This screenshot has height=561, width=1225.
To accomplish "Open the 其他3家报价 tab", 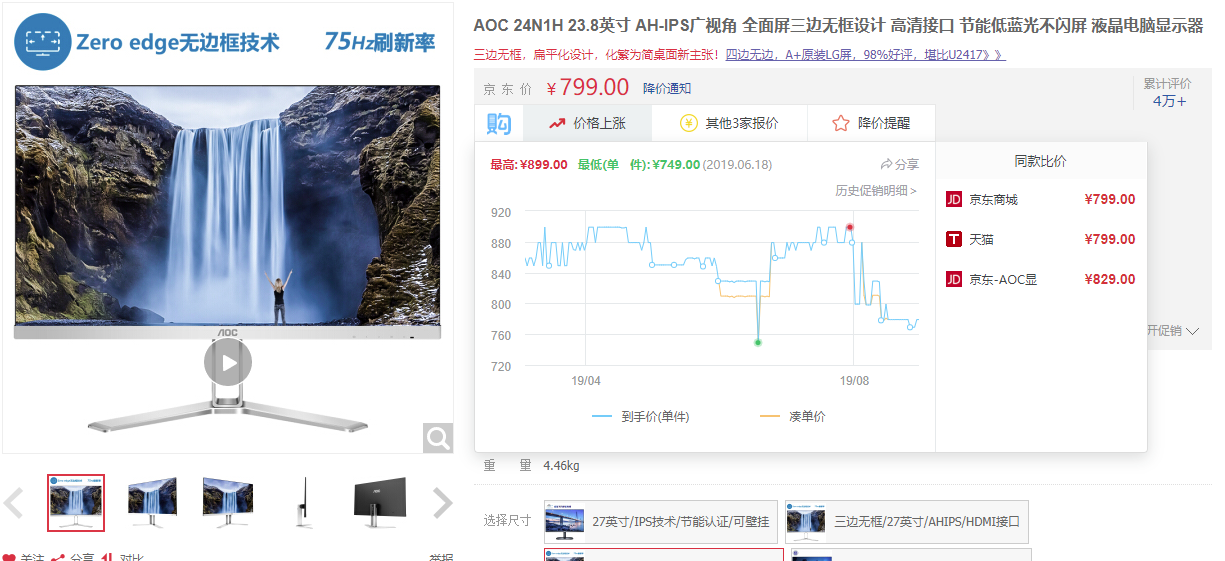I will tap(729, 123).
